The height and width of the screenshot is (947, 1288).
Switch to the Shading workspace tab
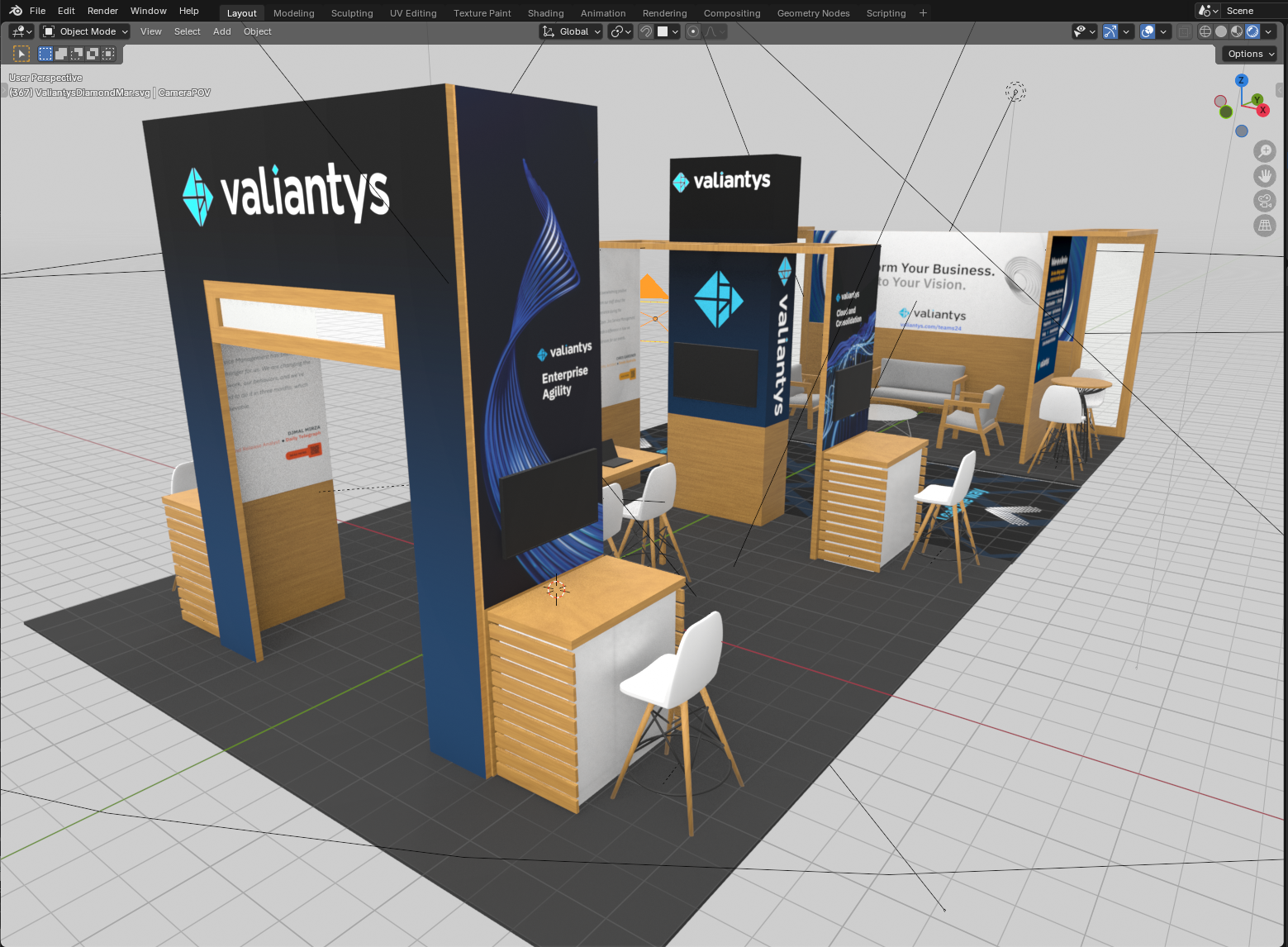[545, 13]
